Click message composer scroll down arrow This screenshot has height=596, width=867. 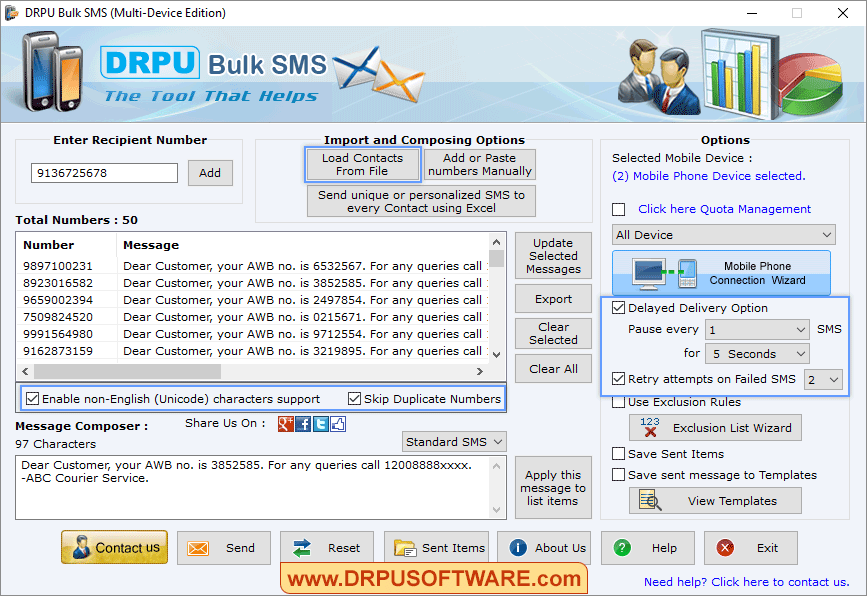click(x=497, y=510)
